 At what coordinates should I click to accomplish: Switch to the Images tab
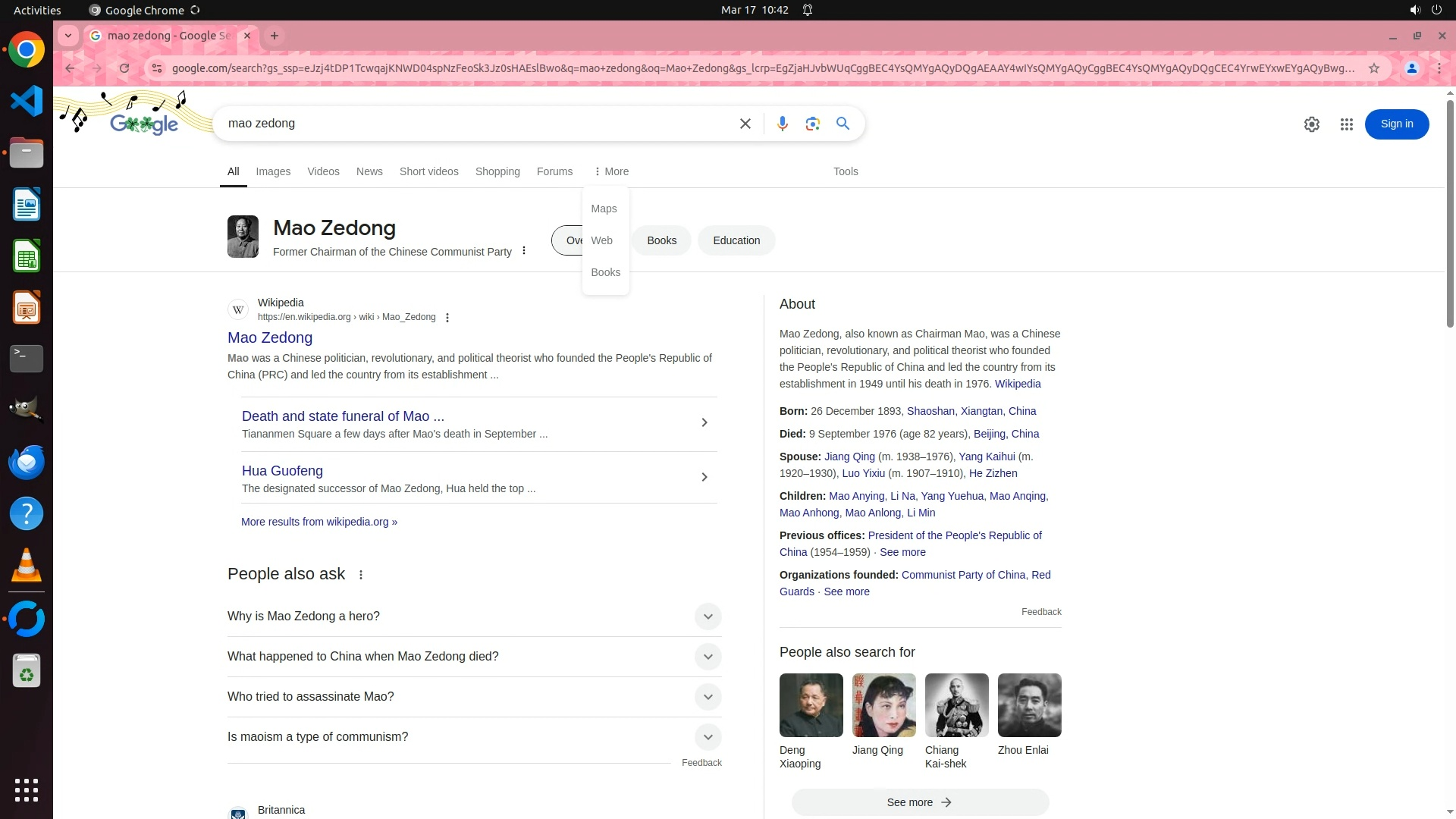[x=273, y=171]
